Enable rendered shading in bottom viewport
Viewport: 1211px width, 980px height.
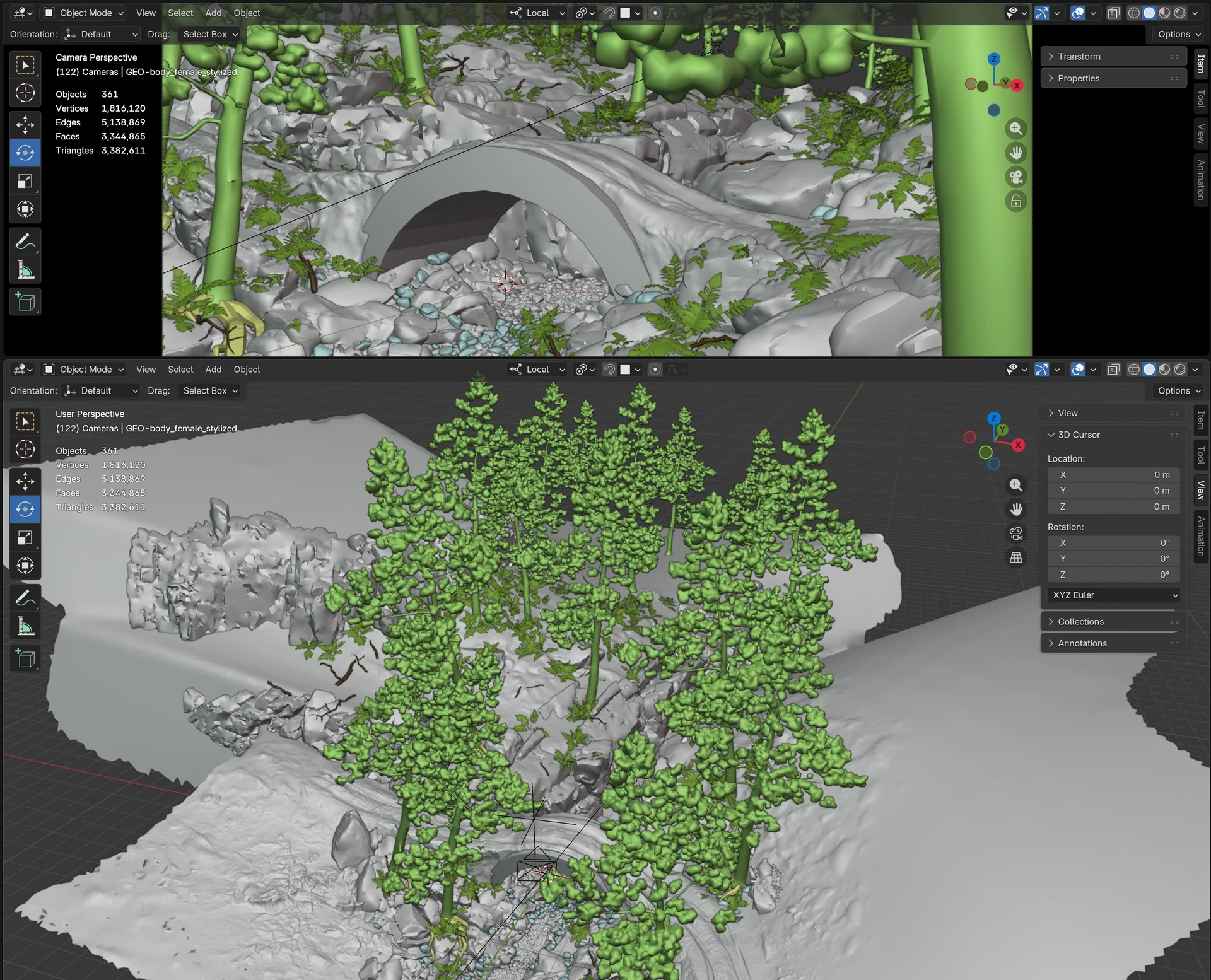[1179, 370]
